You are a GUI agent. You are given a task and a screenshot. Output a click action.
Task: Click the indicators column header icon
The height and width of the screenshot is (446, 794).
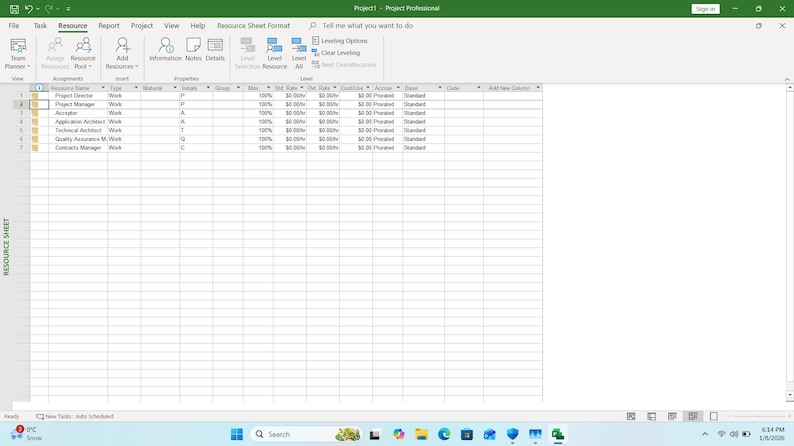(x=39, y=88)
